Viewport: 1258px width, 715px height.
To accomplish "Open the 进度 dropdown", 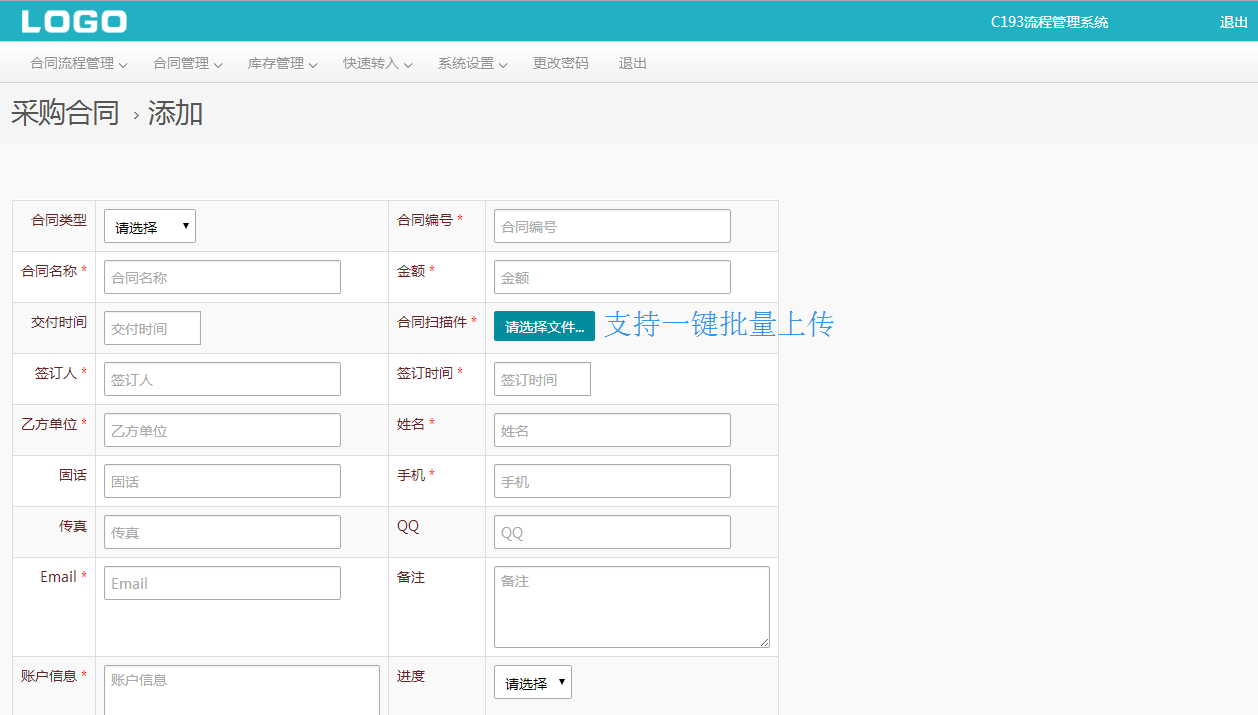I will click(533, 682).
